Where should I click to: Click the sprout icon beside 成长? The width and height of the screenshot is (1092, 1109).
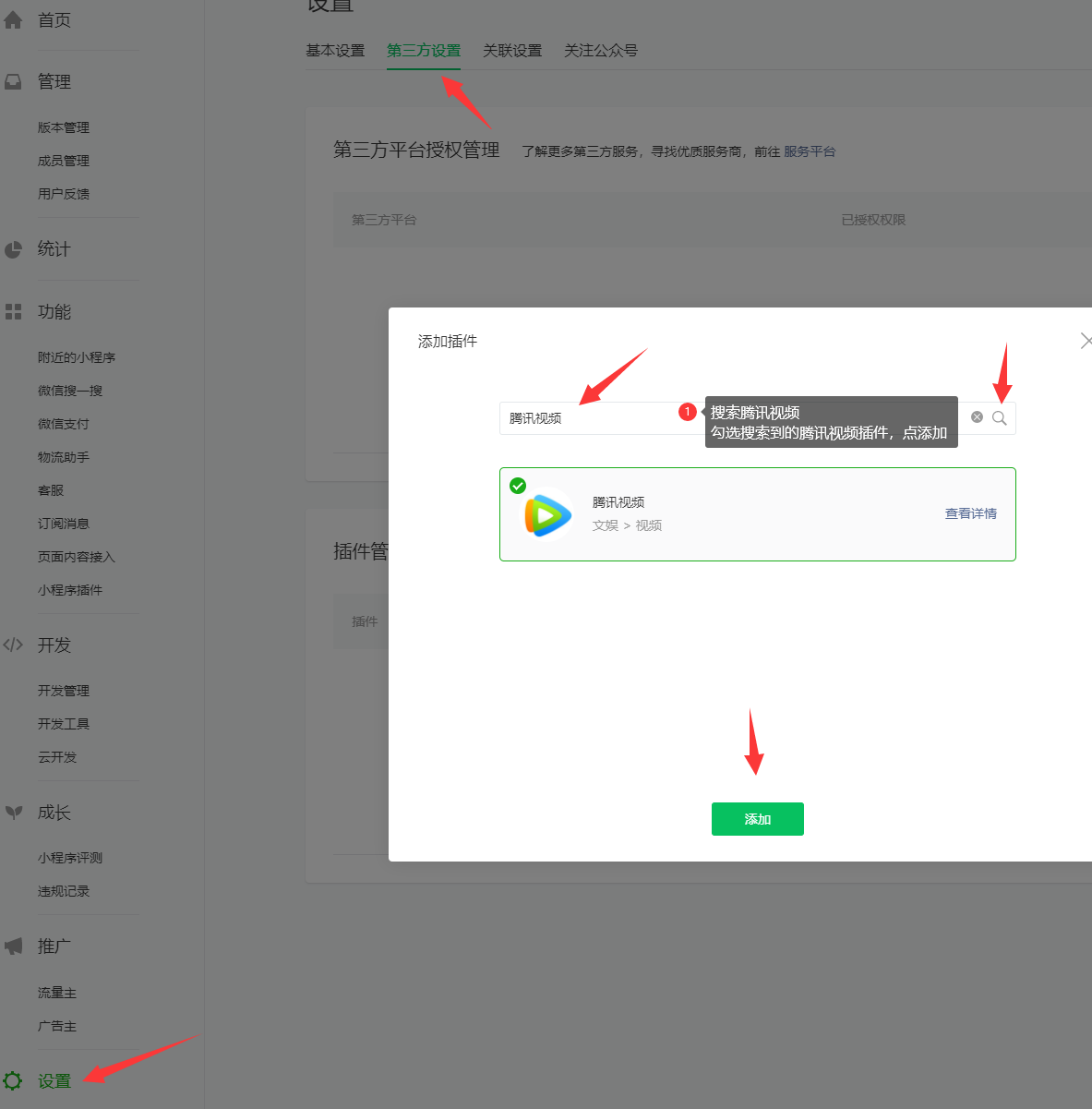(13, 813)
